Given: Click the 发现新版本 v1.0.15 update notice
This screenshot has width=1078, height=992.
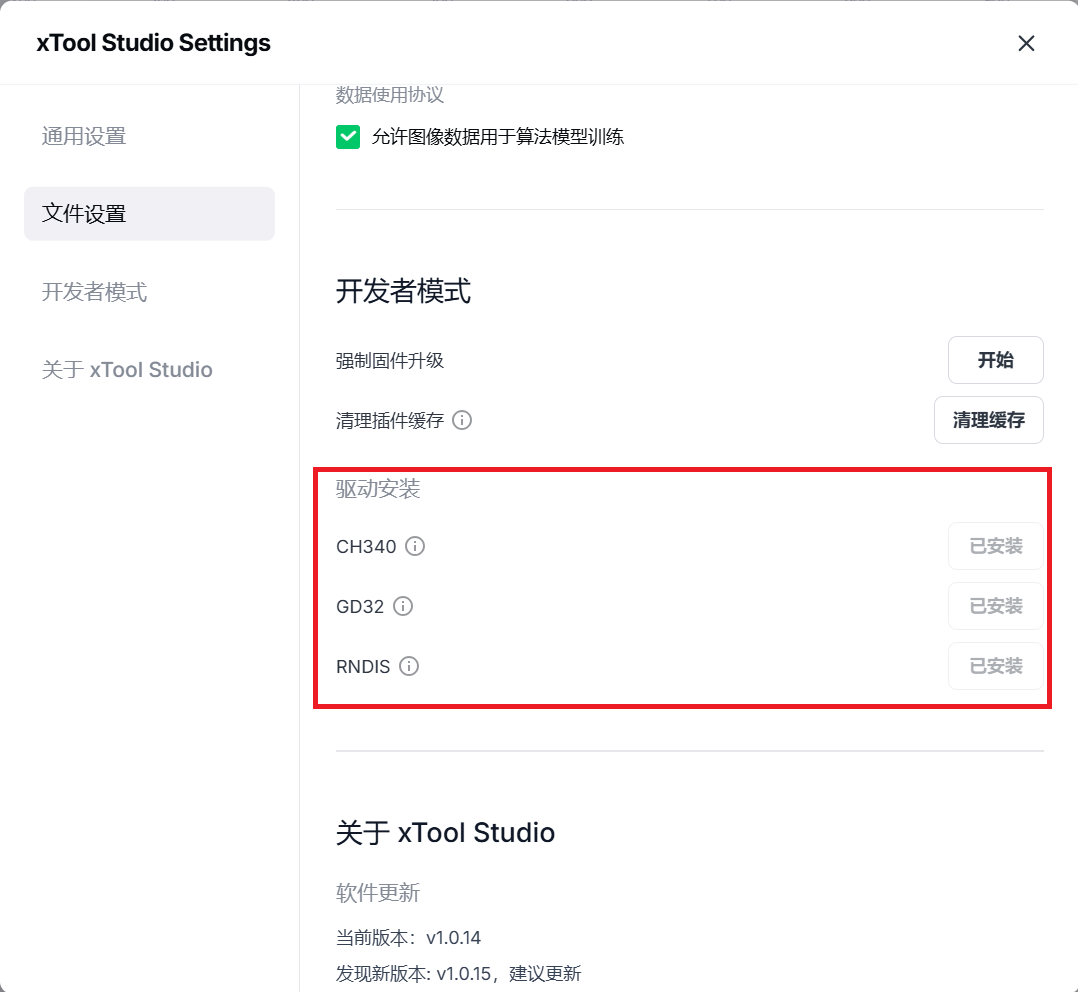Looking at the screenshot, I should 458,974.
